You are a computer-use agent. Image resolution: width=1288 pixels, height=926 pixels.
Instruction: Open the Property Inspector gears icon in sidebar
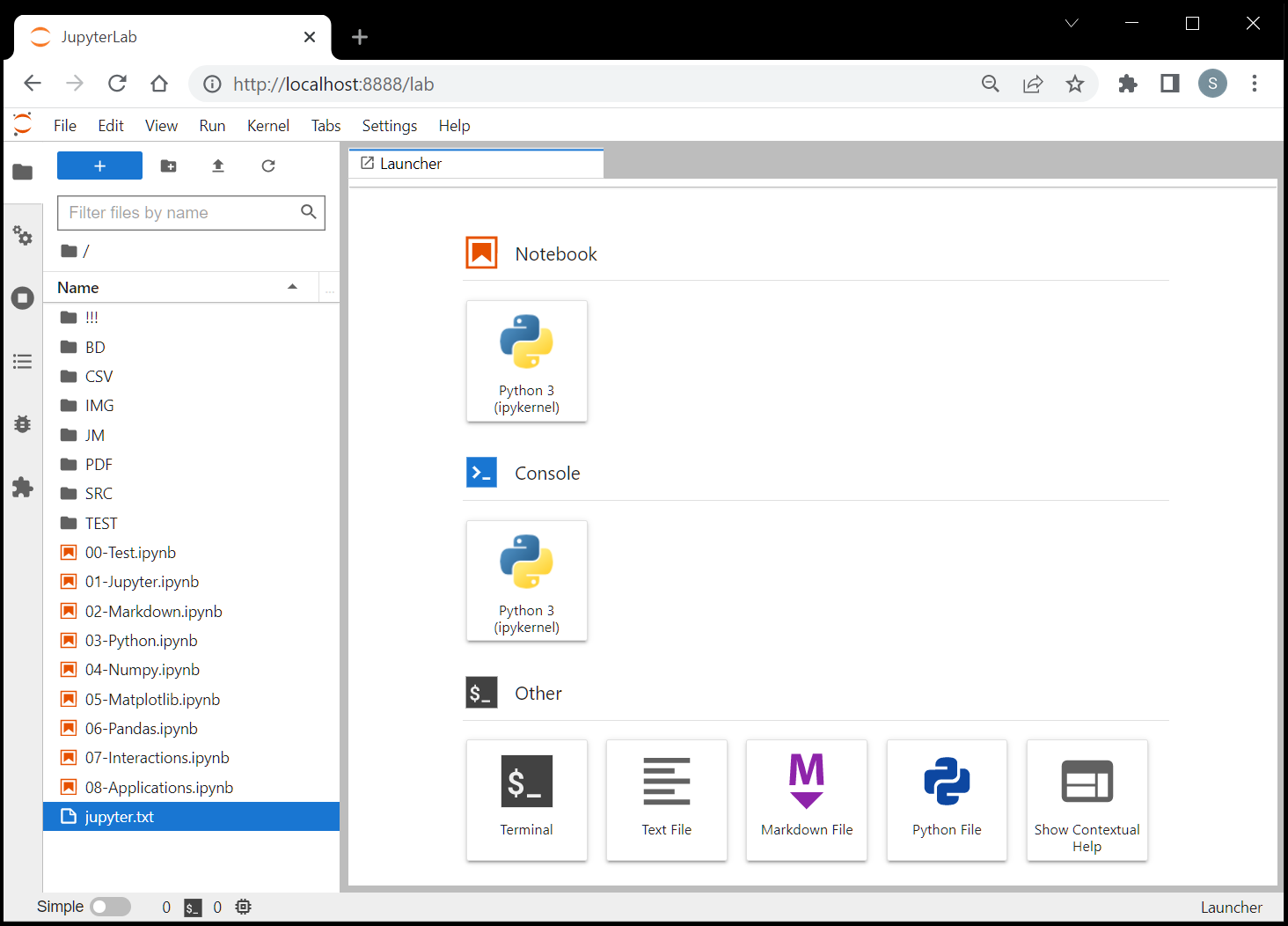[x=23, y=236]
